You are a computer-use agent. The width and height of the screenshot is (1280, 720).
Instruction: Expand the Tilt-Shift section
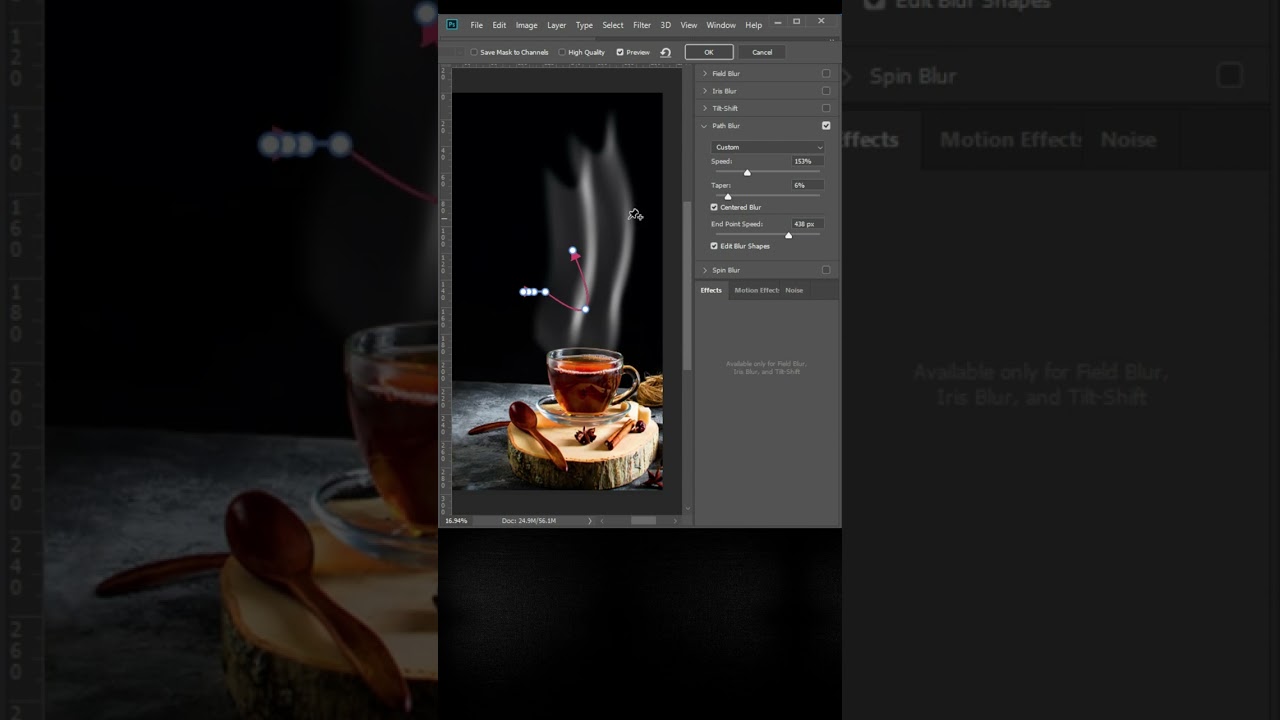(x=705, y=108)
